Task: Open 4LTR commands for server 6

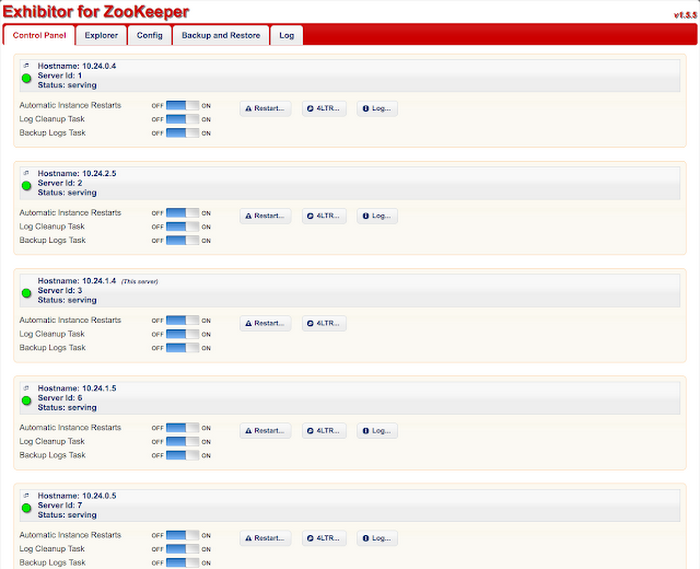Action: click(x=324, y=431)
